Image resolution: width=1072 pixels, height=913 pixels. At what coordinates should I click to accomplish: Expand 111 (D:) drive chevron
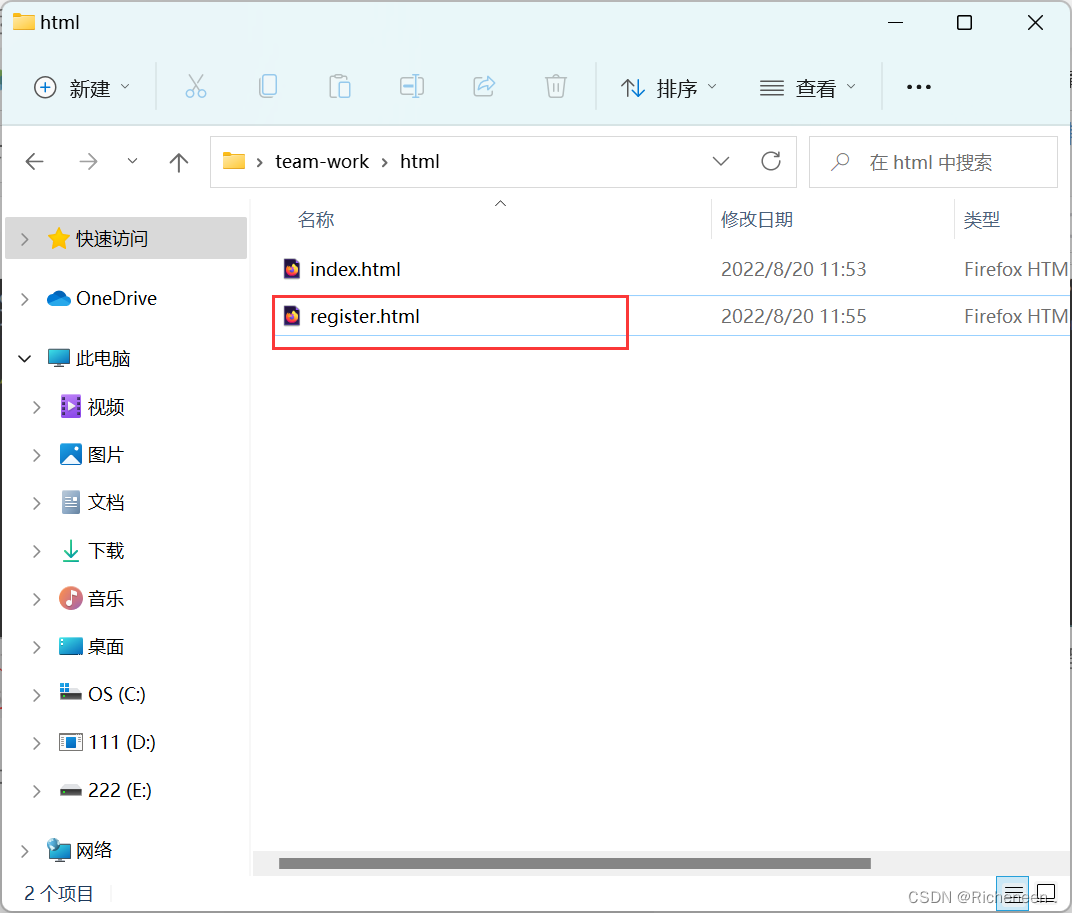[x=37, y=743]
